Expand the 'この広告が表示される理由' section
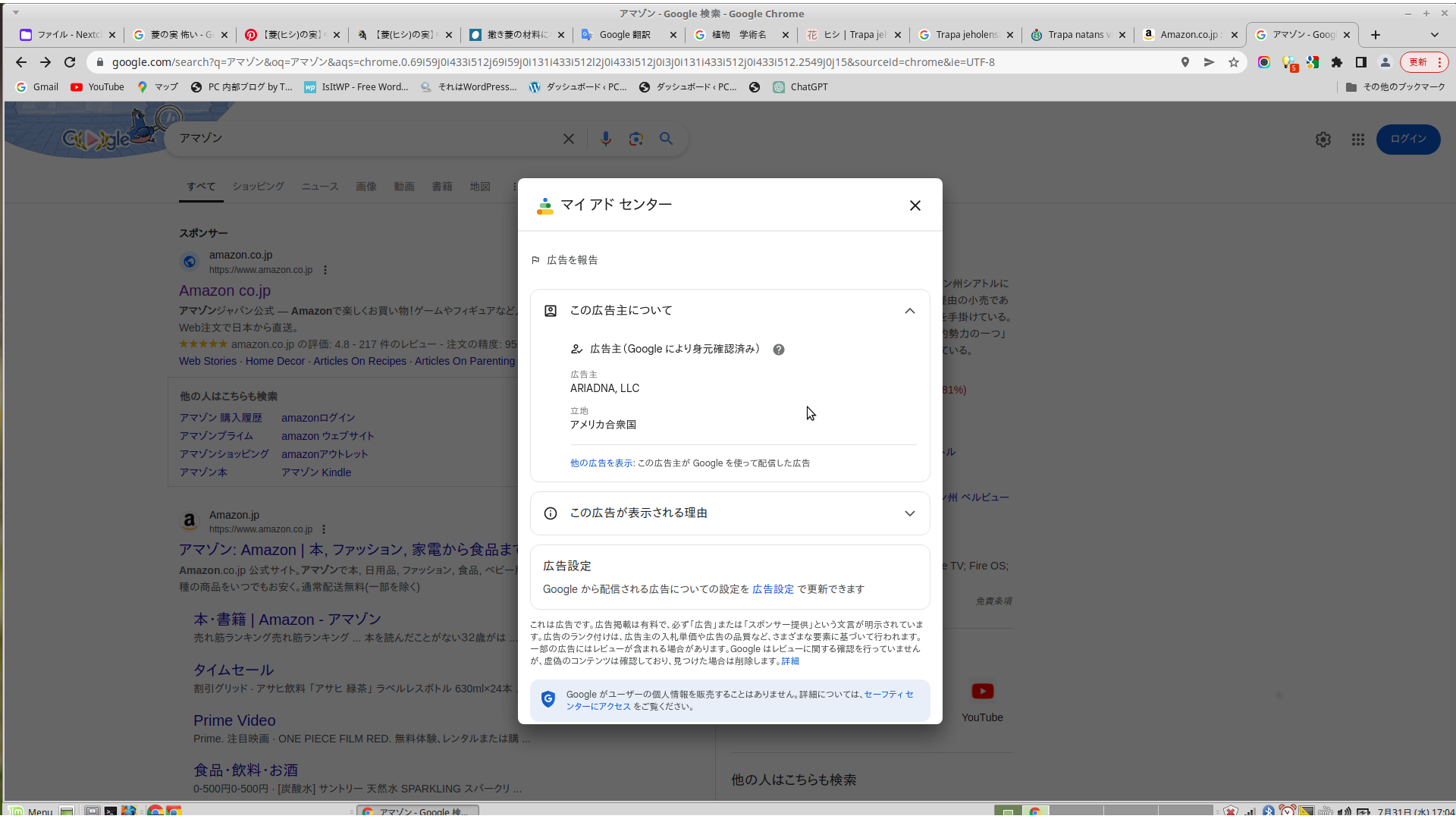The width and height of the screenshot is (1456, 819). pos(909,513)
